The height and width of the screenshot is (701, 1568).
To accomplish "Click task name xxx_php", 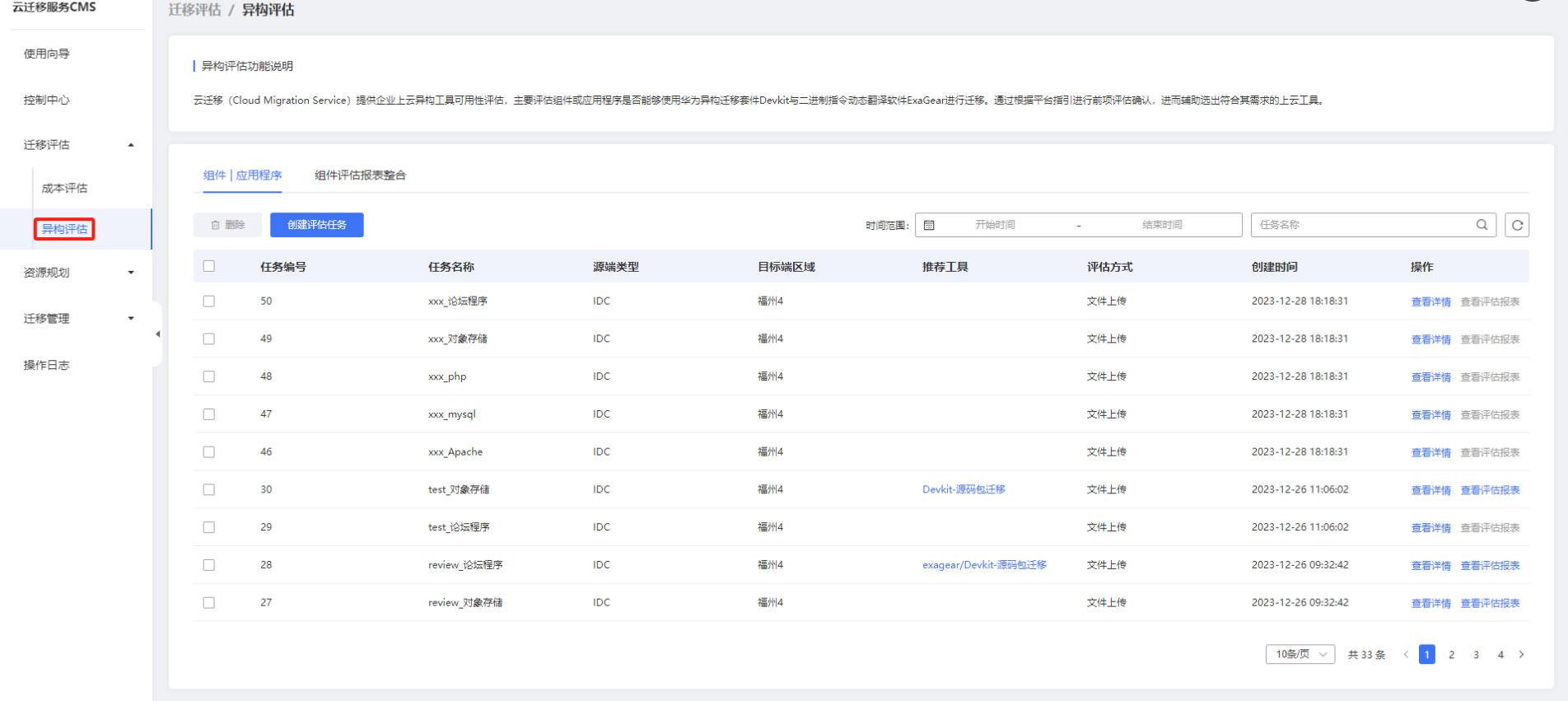I will coord(447,376).
